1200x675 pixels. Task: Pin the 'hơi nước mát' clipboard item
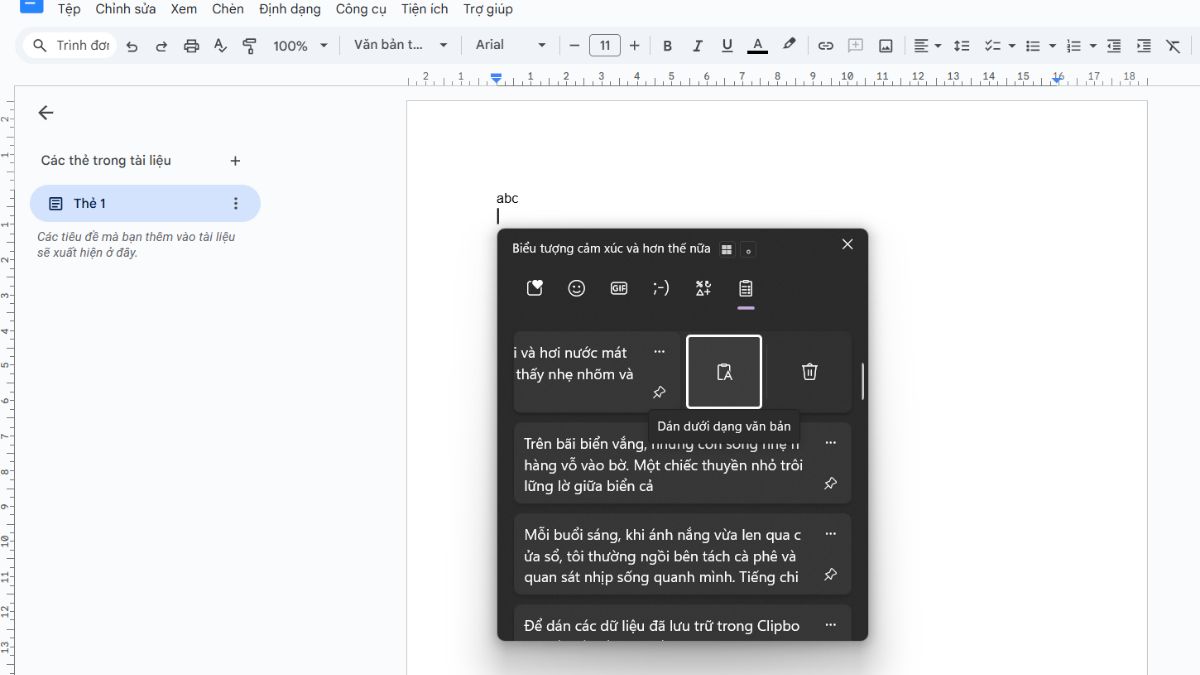(659, 392)
